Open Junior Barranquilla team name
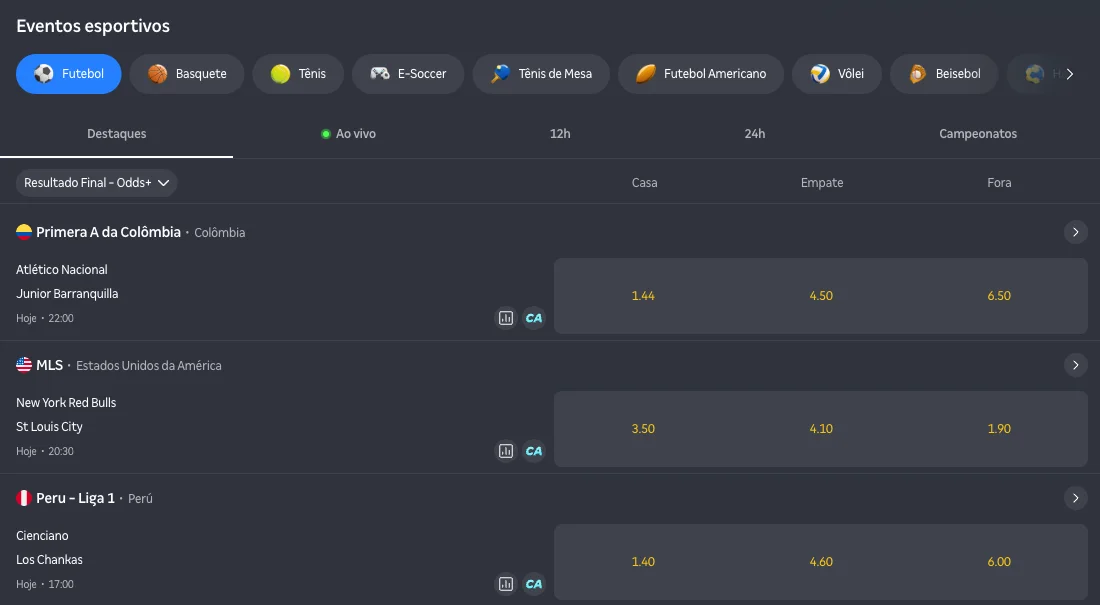The width and height of the screenshot is (1100, 605). [67, 293]
